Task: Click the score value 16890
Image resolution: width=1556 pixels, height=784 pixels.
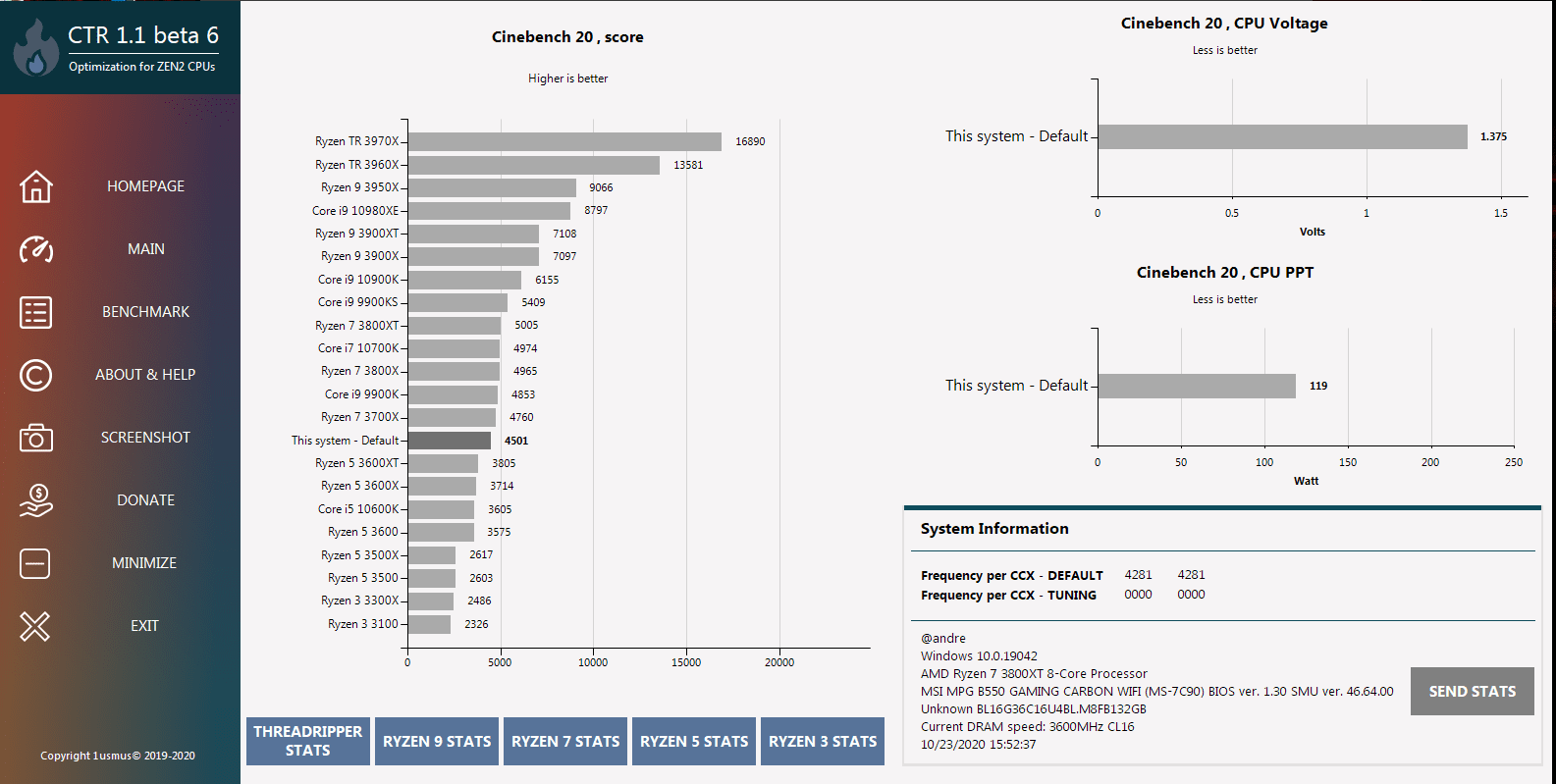Action: tap(750, 141)
